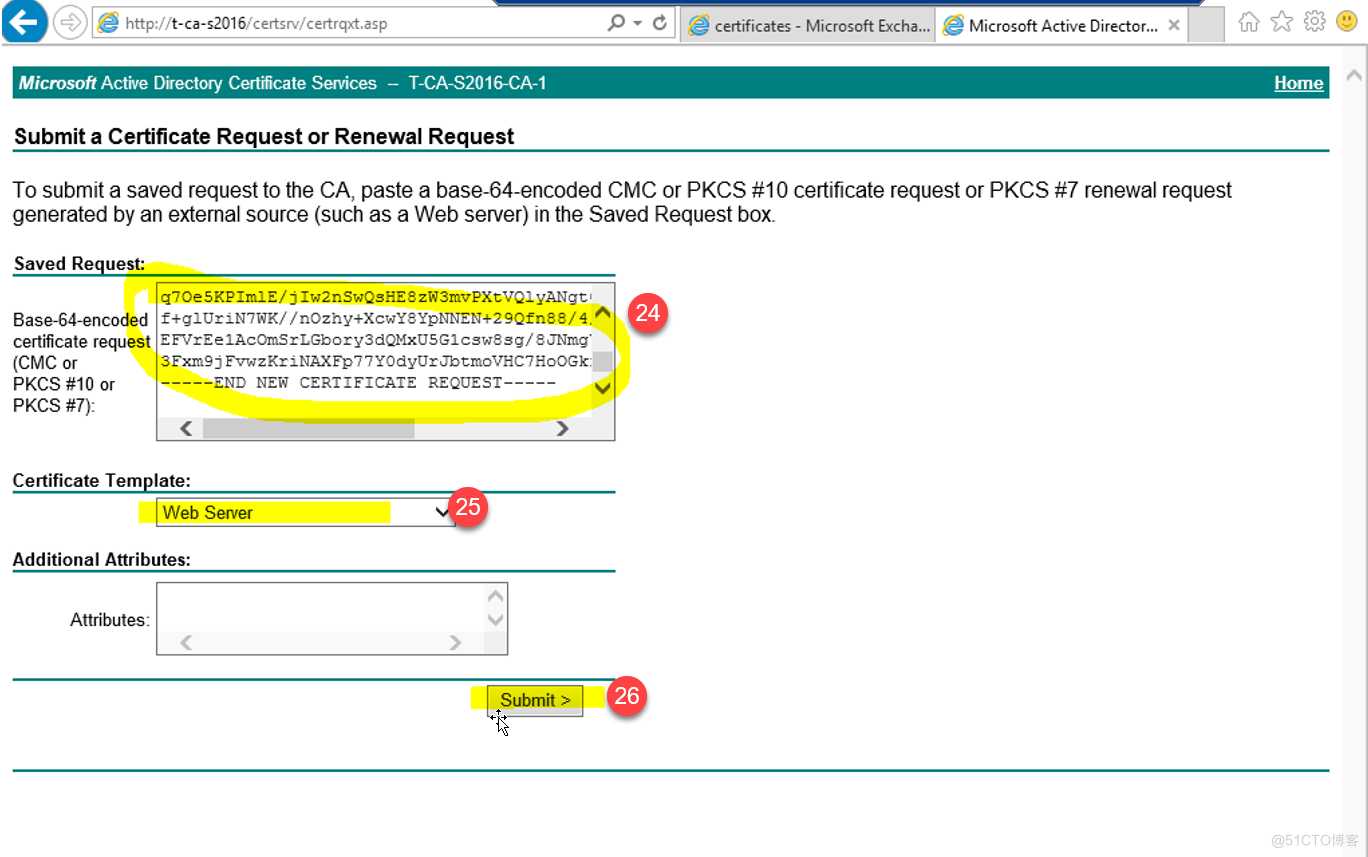1368x857 pixels.
Task: Switch to the certificates - Microsoft Exchange tab
Action: [x=808, y=26]
